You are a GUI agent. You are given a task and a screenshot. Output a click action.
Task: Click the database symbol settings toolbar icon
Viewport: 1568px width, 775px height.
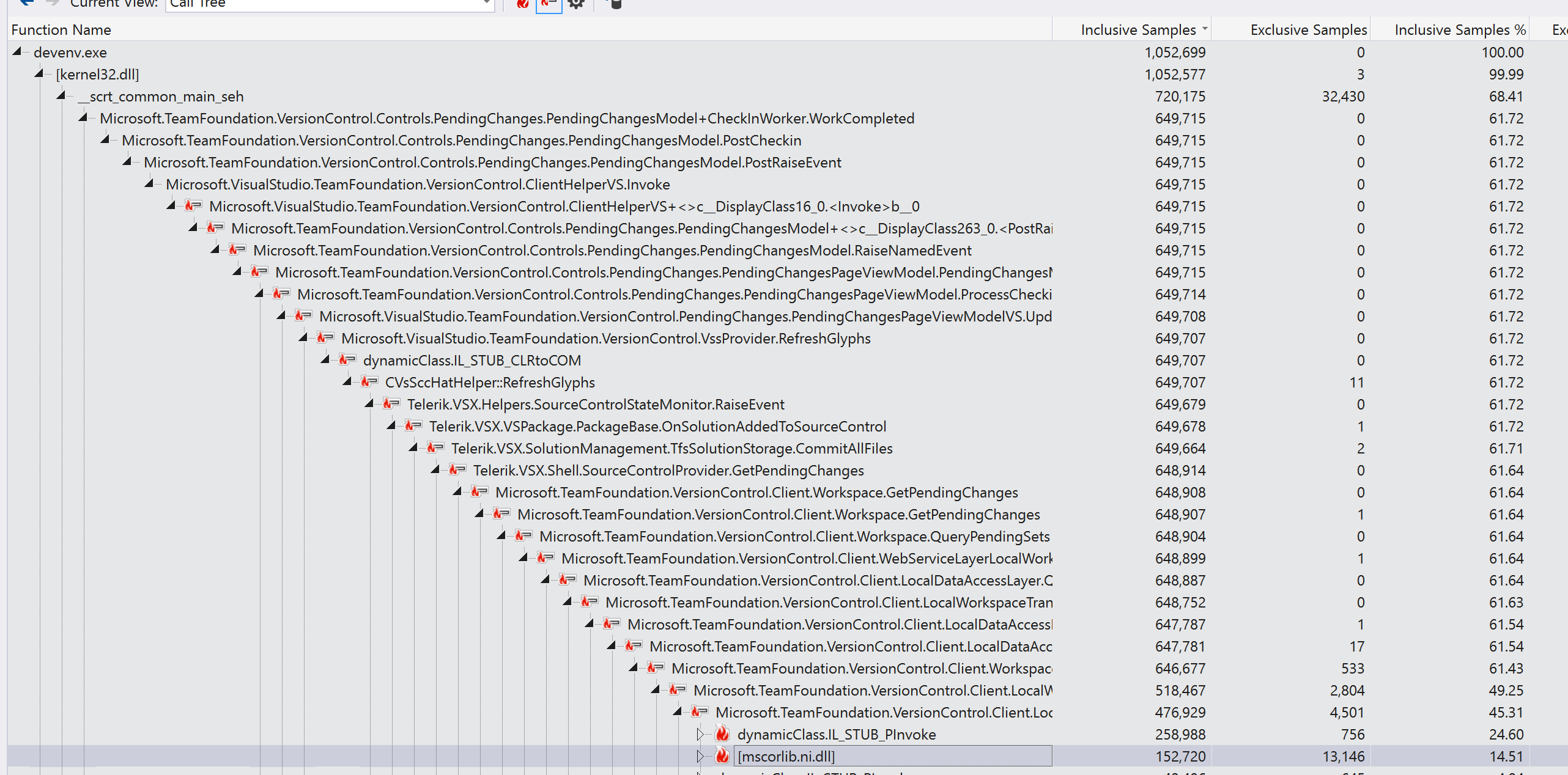point(615,4)
